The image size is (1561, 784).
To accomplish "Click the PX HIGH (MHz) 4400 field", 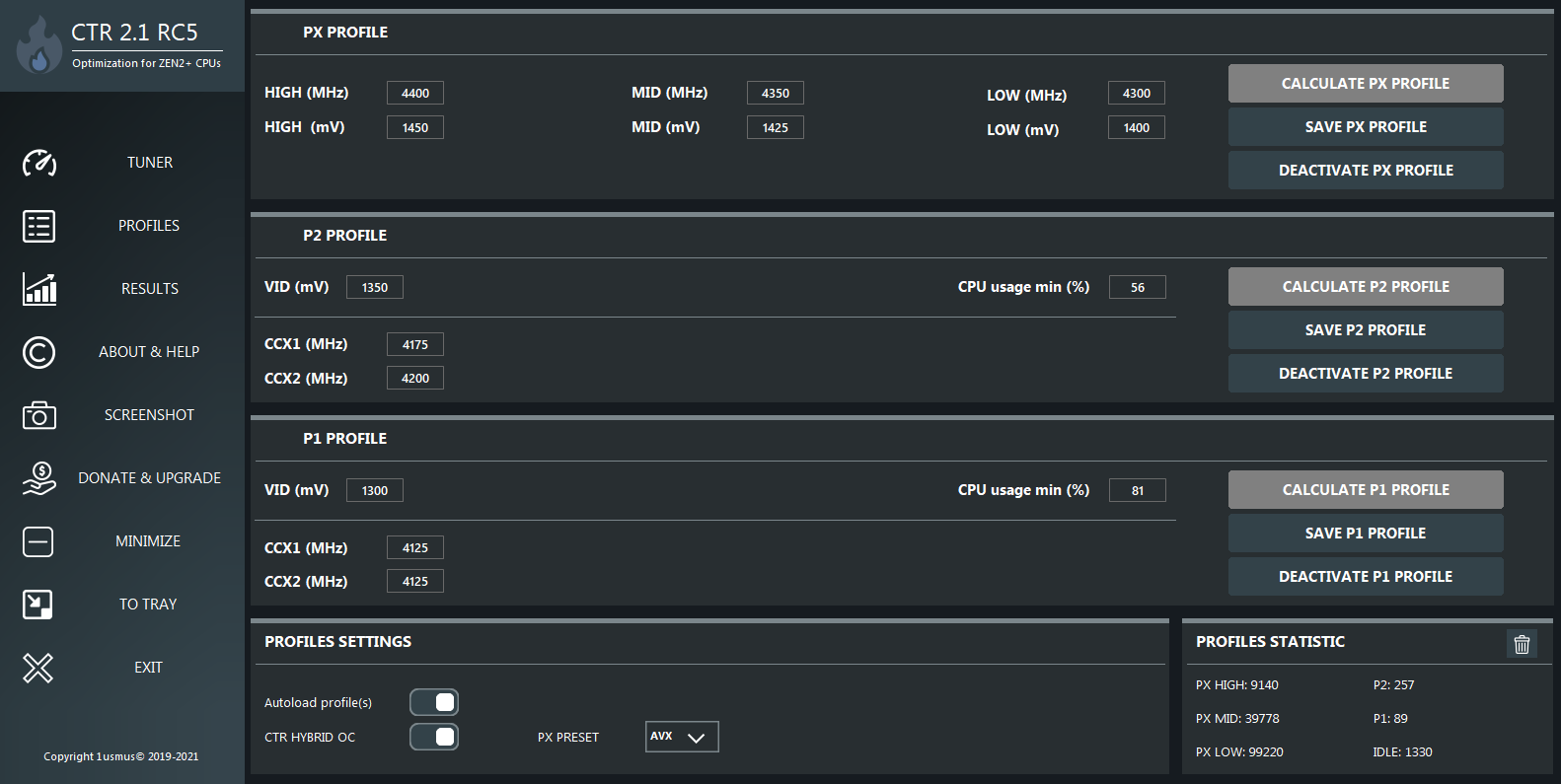I will point(415,93).
